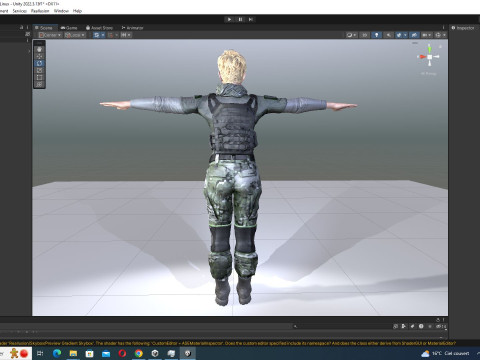Image resolution: width=480 pixels, height=360 pixels.
Task: Select the Rotate tool
Action: point(39,63)
